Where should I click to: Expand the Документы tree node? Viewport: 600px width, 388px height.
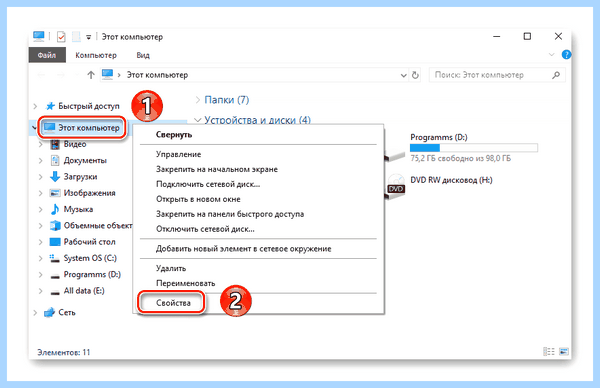click(41, 161)
